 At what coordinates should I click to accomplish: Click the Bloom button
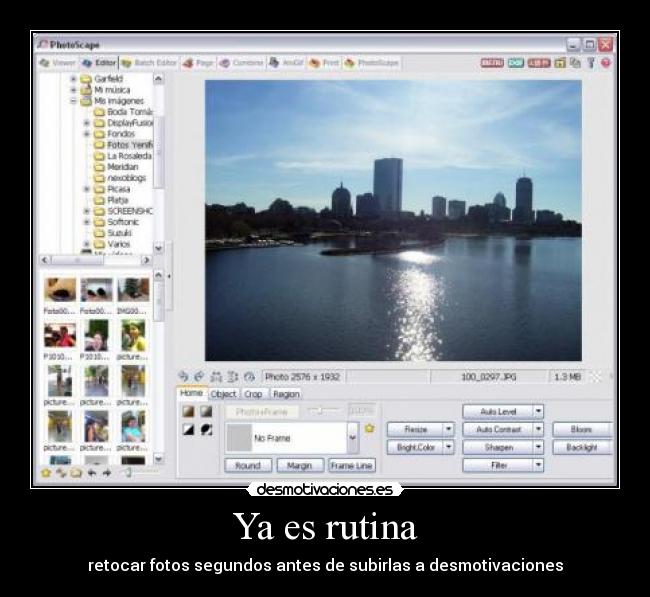pos(582,429)
